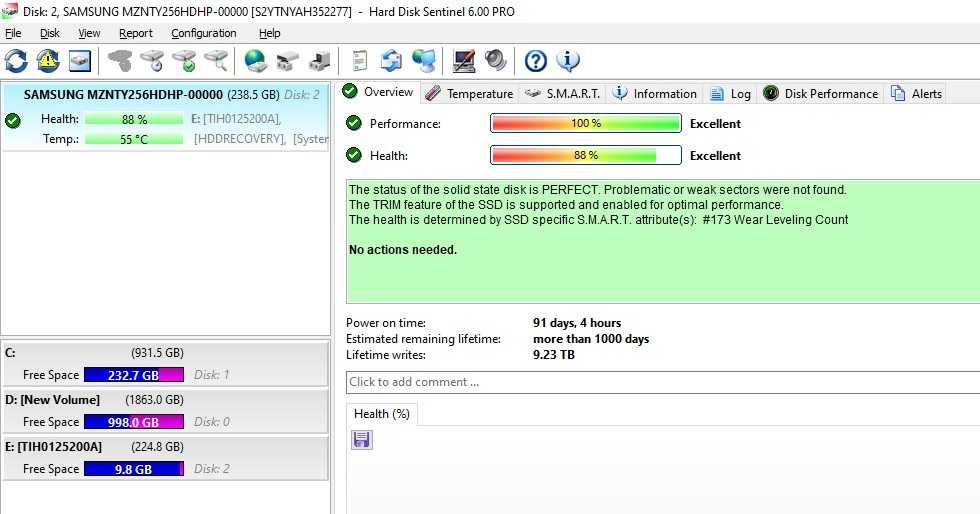Click the 'more than 1000 days' lifetime value
Screen dimensions: 980x514
(591, 339)
